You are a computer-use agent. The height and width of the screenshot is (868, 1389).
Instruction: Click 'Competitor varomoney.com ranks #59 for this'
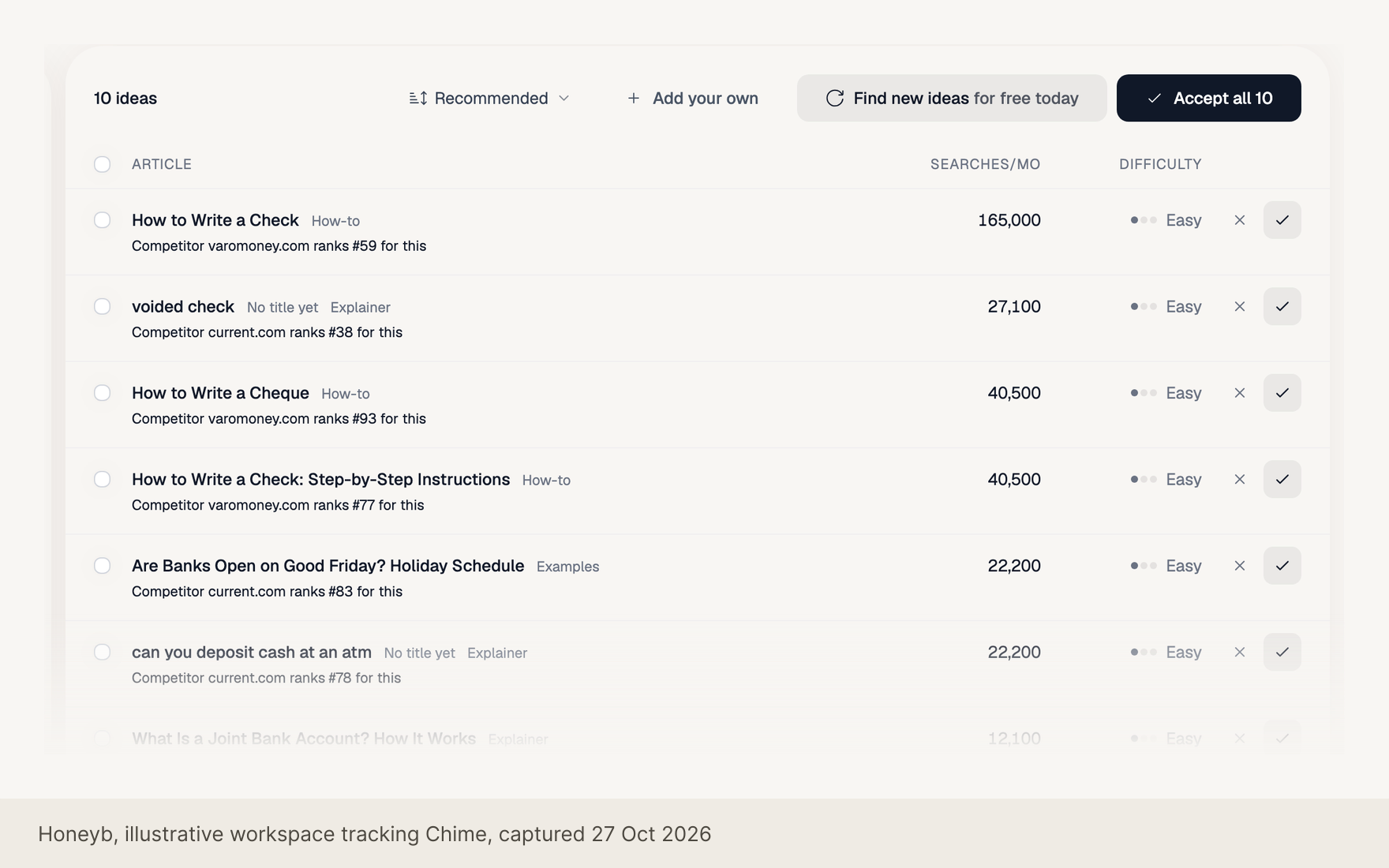279,246
